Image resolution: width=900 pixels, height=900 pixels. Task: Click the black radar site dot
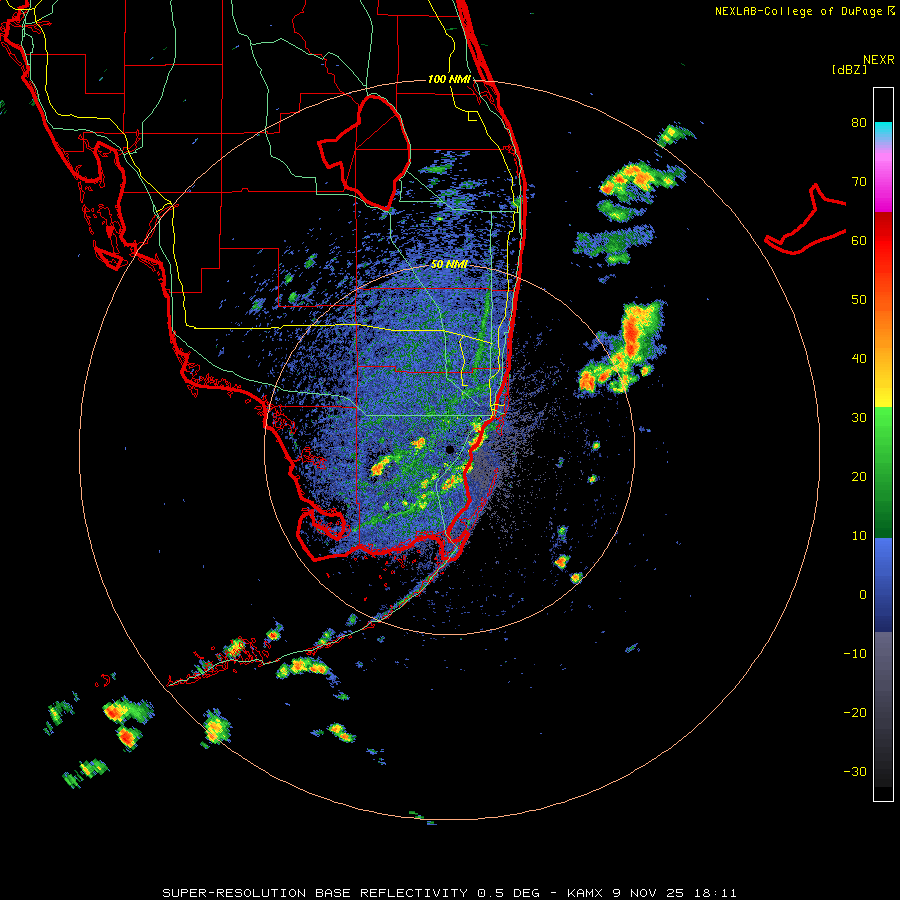click(449, 449)
